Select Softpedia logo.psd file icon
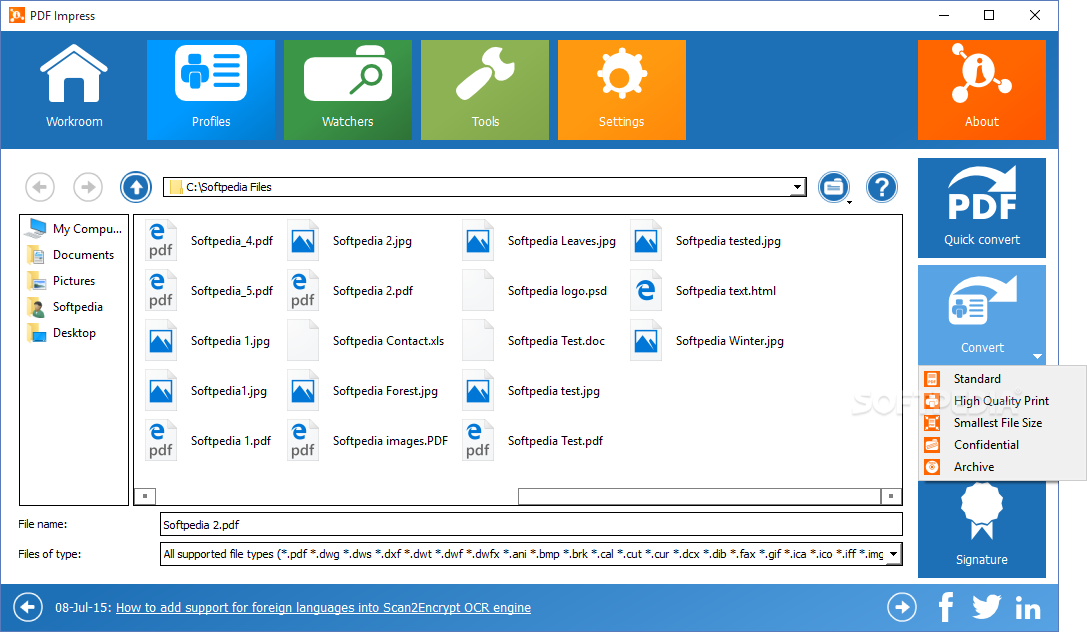1087x632 pixels. click(x=478, y=291)
